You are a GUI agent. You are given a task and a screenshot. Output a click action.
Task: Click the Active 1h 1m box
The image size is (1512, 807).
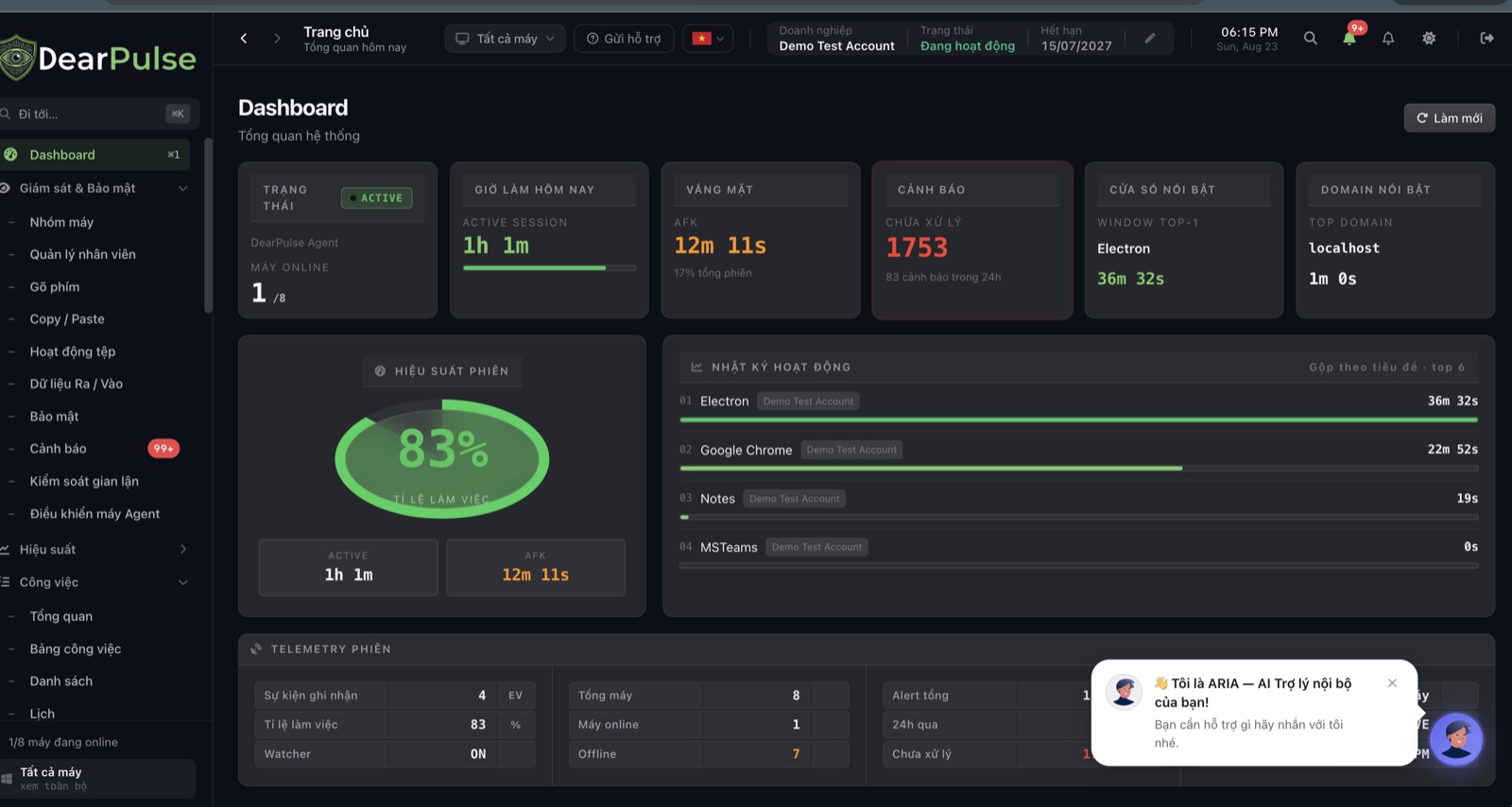[348, 567]
